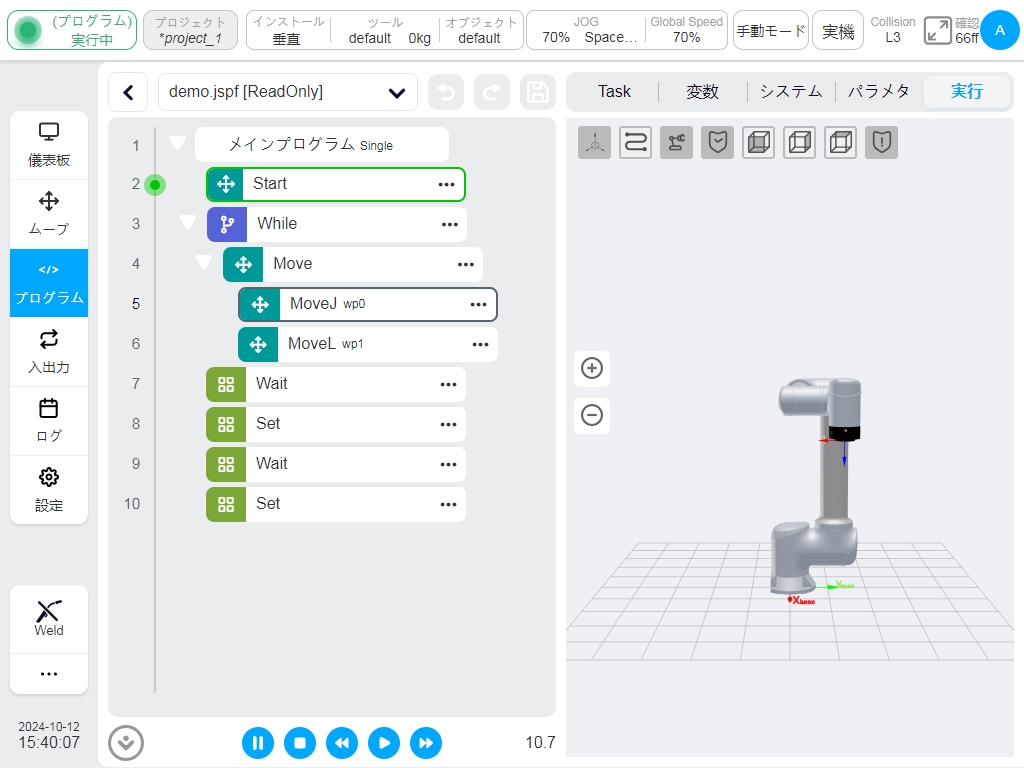
Task: Collapse the While block
Action: 187,222
